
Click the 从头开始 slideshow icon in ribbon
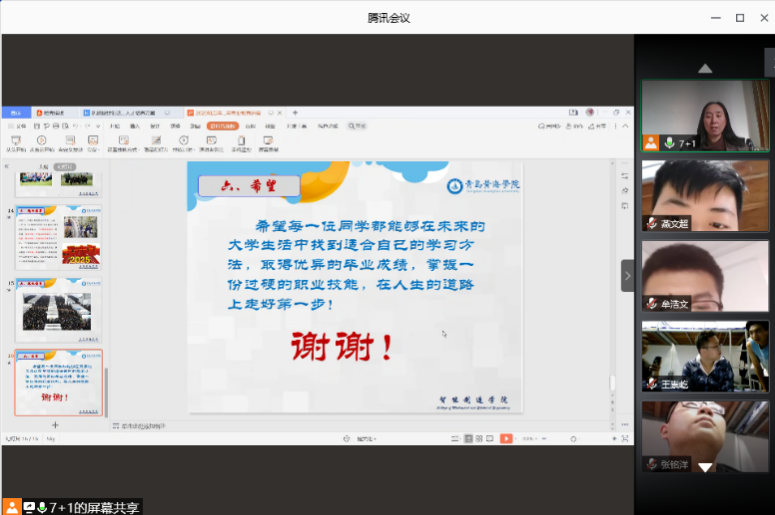click(x=15, y=142)
